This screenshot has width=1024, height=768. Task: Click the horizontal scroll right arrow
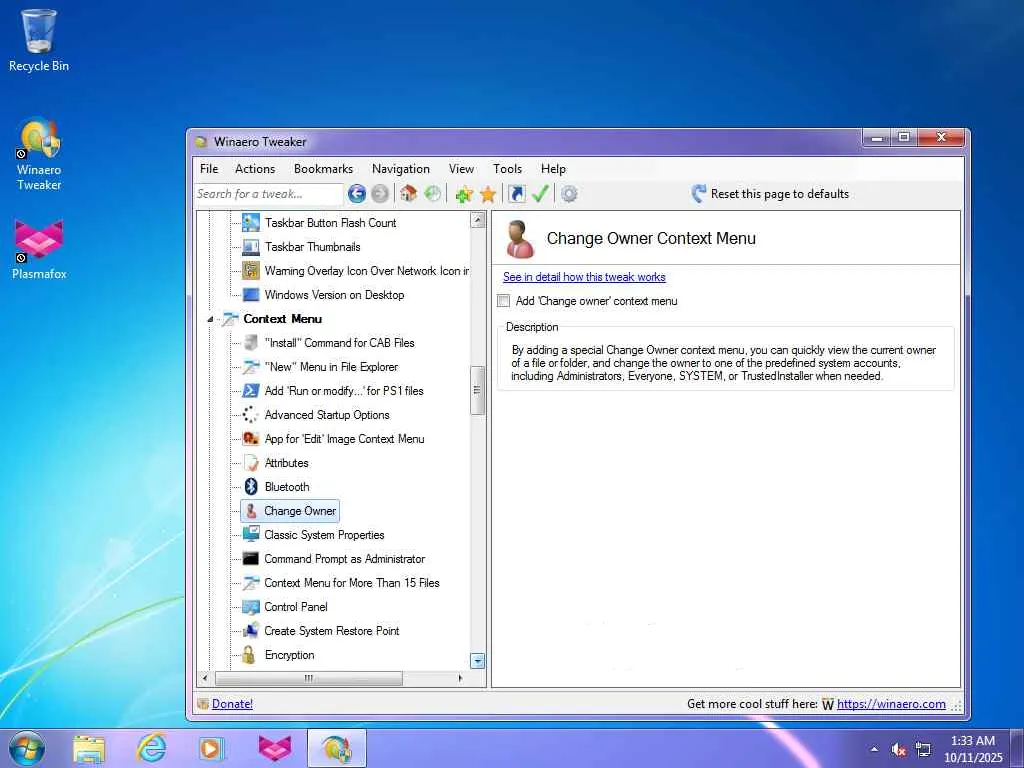pyautogui.click(x=460, y=679)
